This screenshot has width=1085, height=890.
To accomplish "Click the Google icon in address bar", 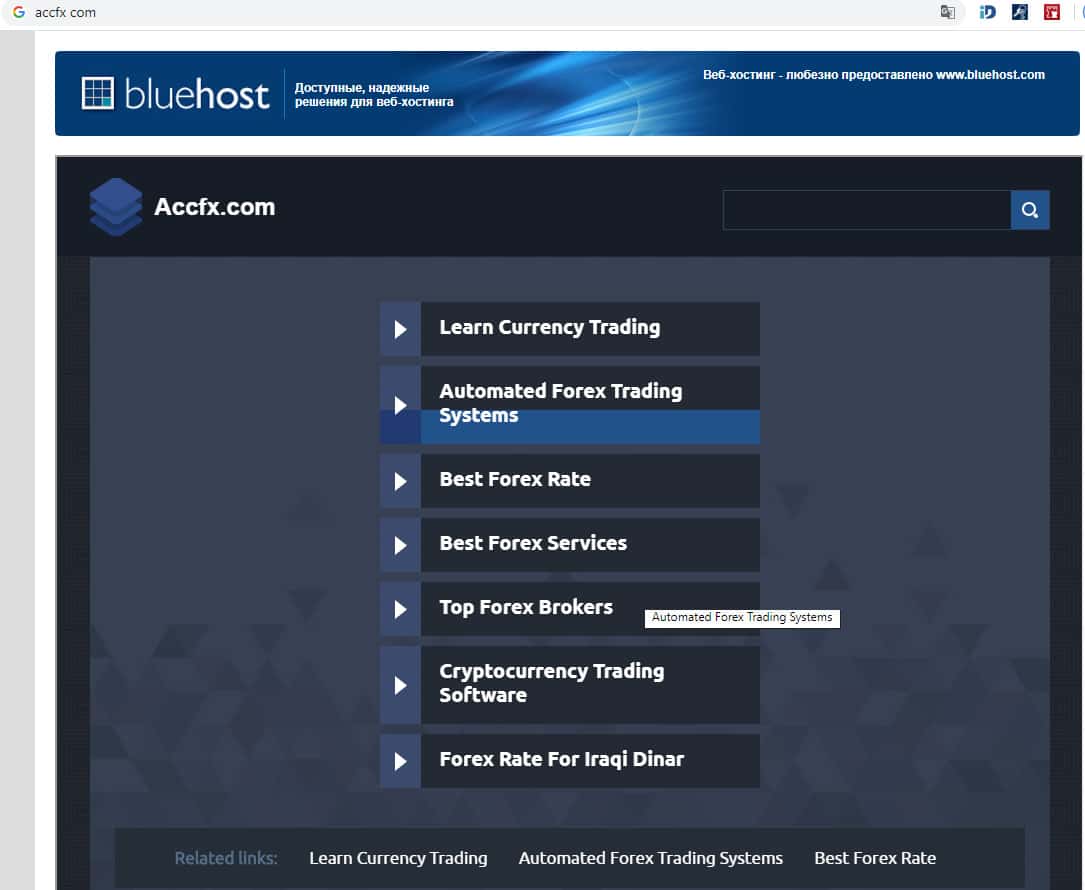I will click(18, 13).
